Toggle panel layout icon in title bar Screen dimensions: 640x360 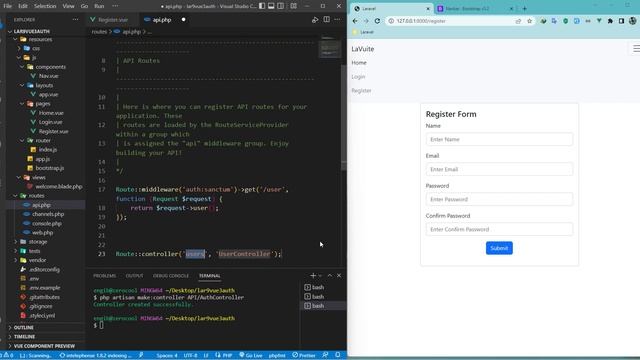point(271,6)
